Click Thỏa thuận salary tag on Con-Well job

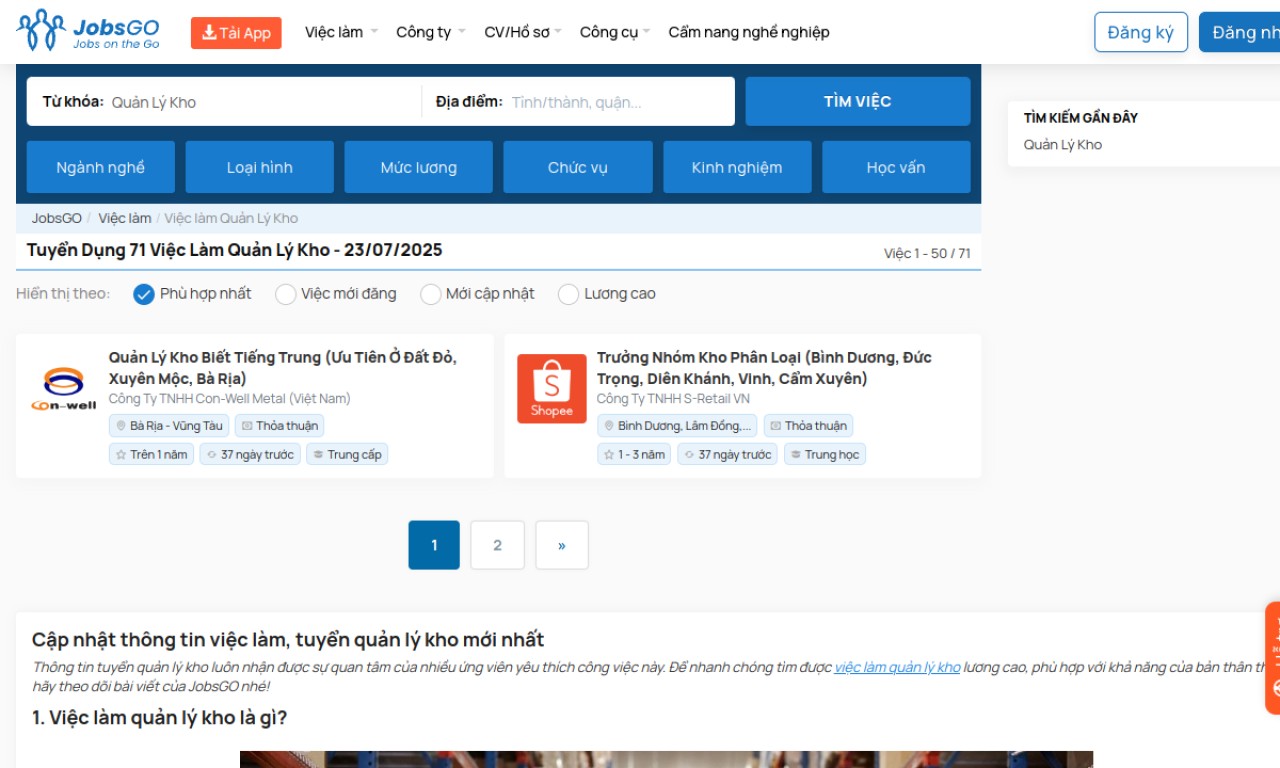(280, 426)
